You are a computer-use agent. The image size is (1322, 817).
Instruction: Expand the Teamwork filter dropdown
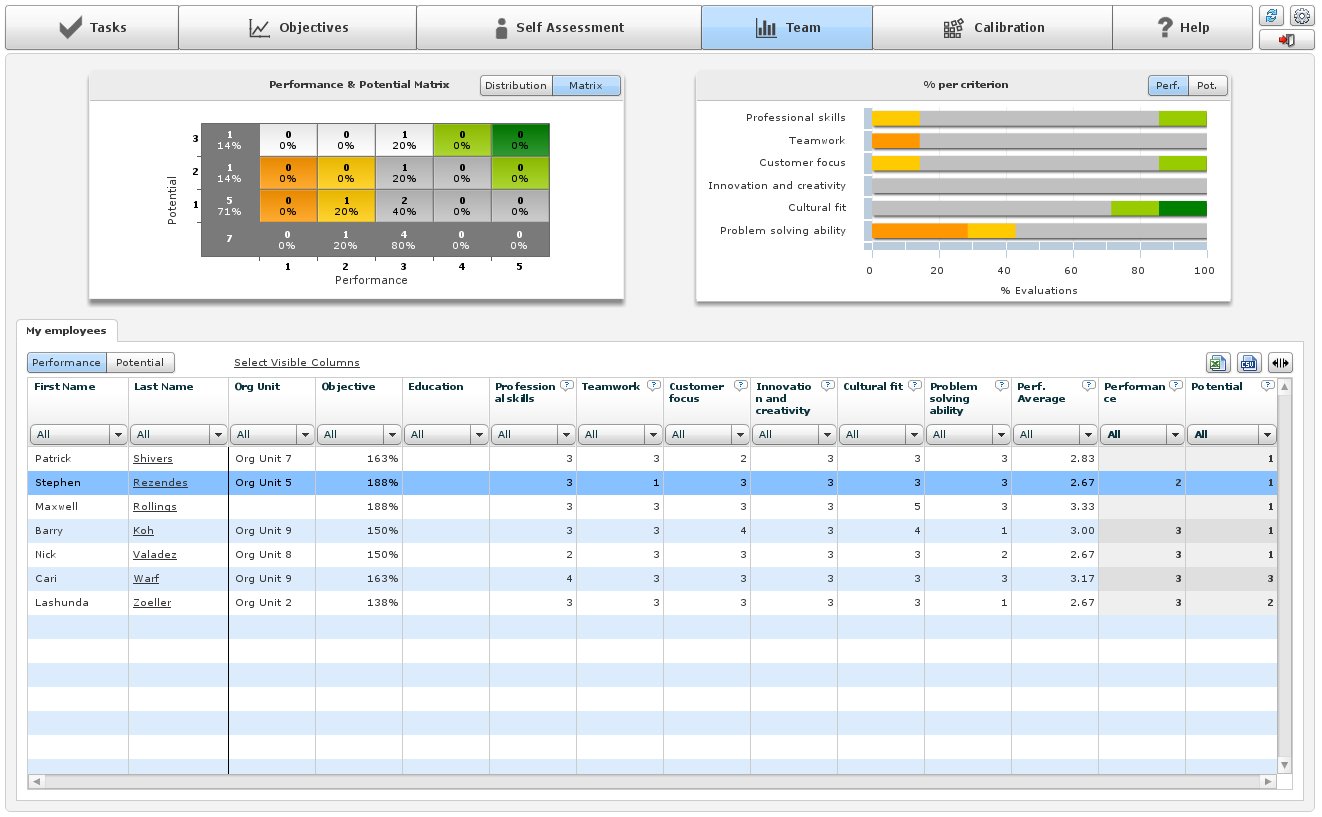pos(620,435)
